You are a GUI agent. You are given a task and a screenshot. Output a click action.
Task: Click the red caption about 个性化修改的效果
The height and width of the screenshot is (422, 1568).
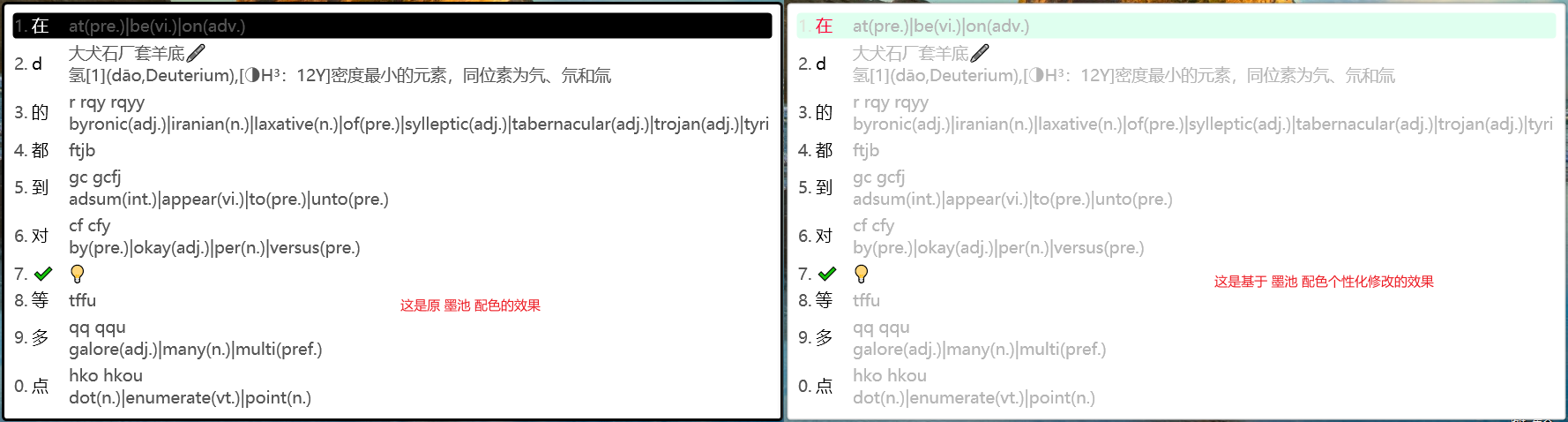coord(1324,282)
